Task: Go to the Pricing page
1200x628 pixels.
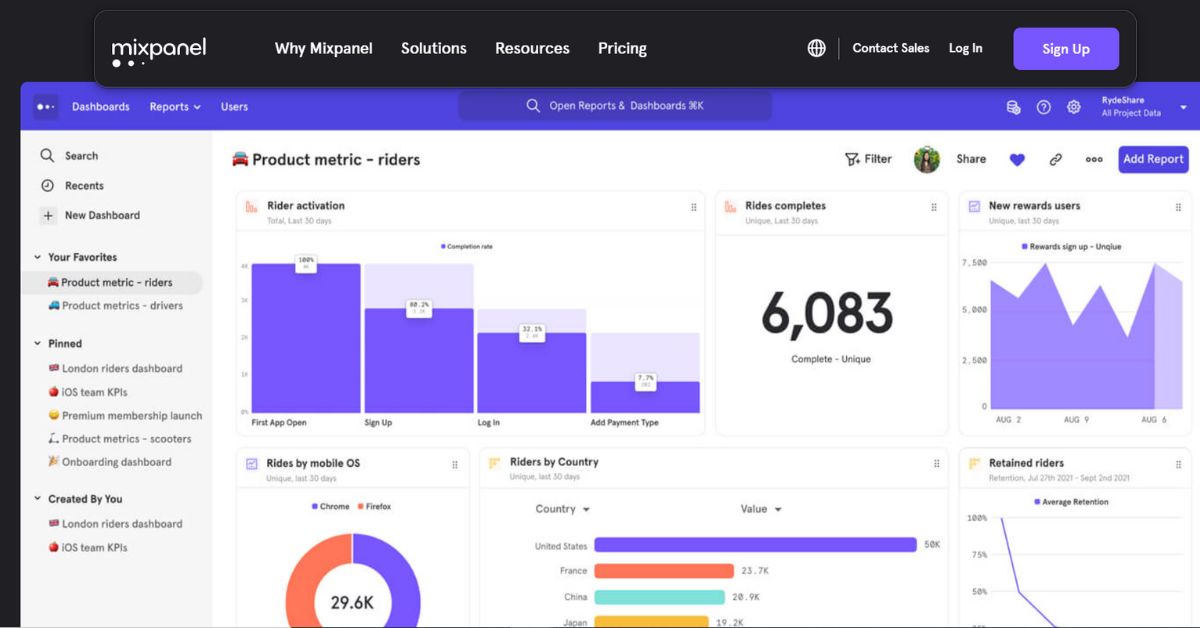Action: click(x=622, y=48)
